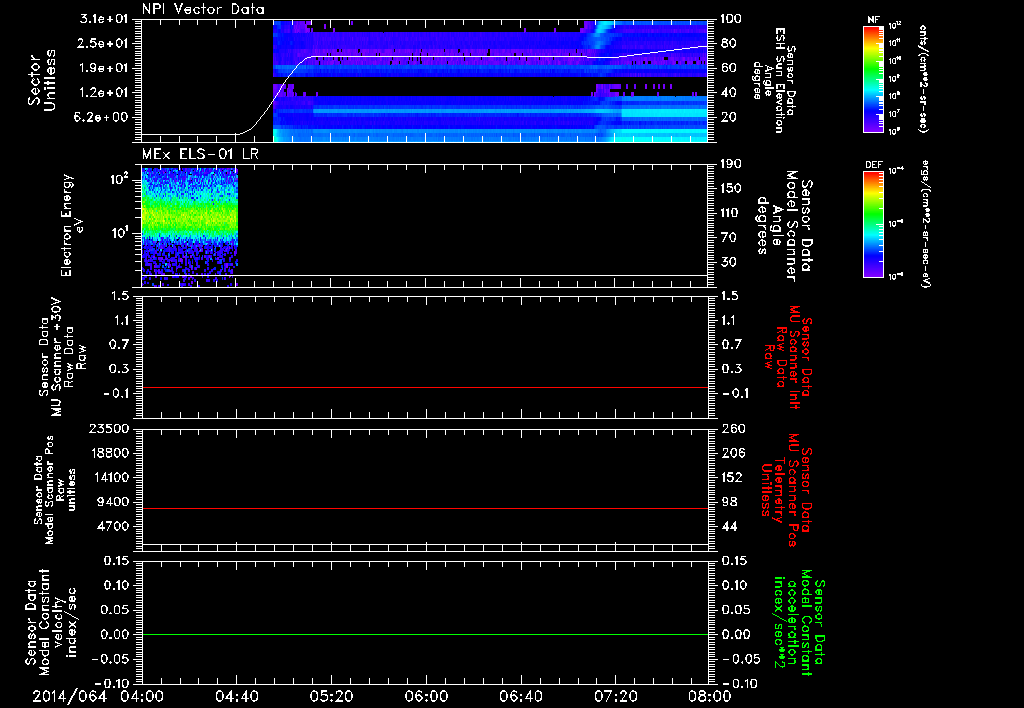Image resolution: width=1024 pixels, height=708 pixels.
Task: Click the "4700" scanner position tick label
Action: click(112, 526)
